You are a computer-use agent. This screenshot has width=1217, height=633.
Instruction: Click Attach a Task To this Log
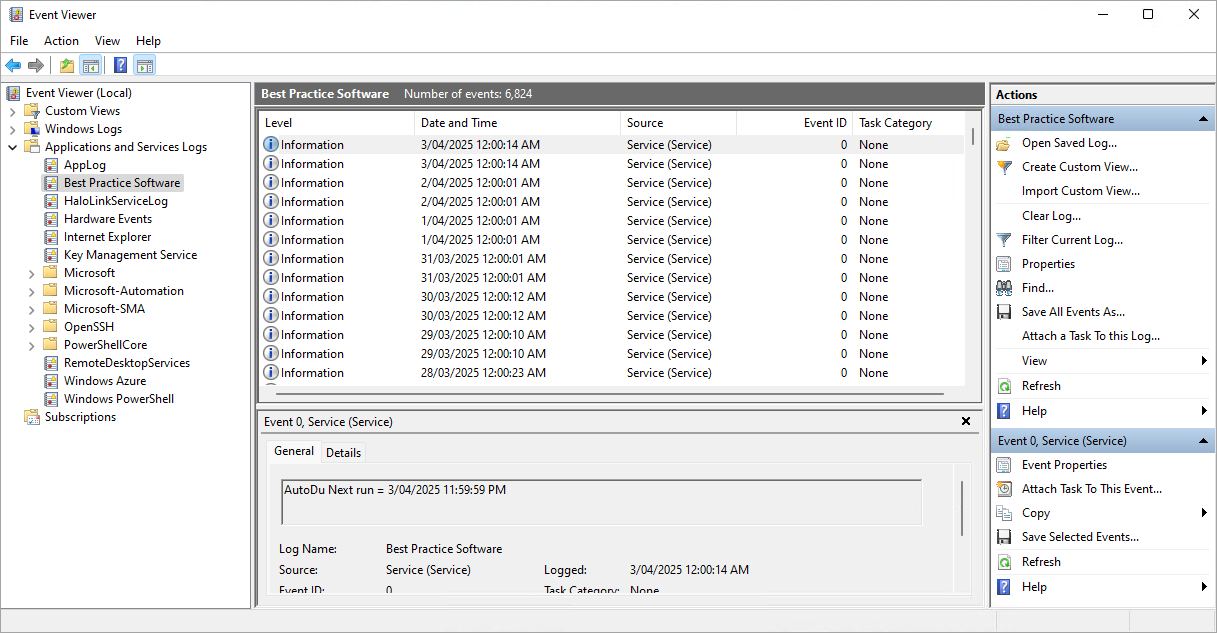(x=1091, y=336)
